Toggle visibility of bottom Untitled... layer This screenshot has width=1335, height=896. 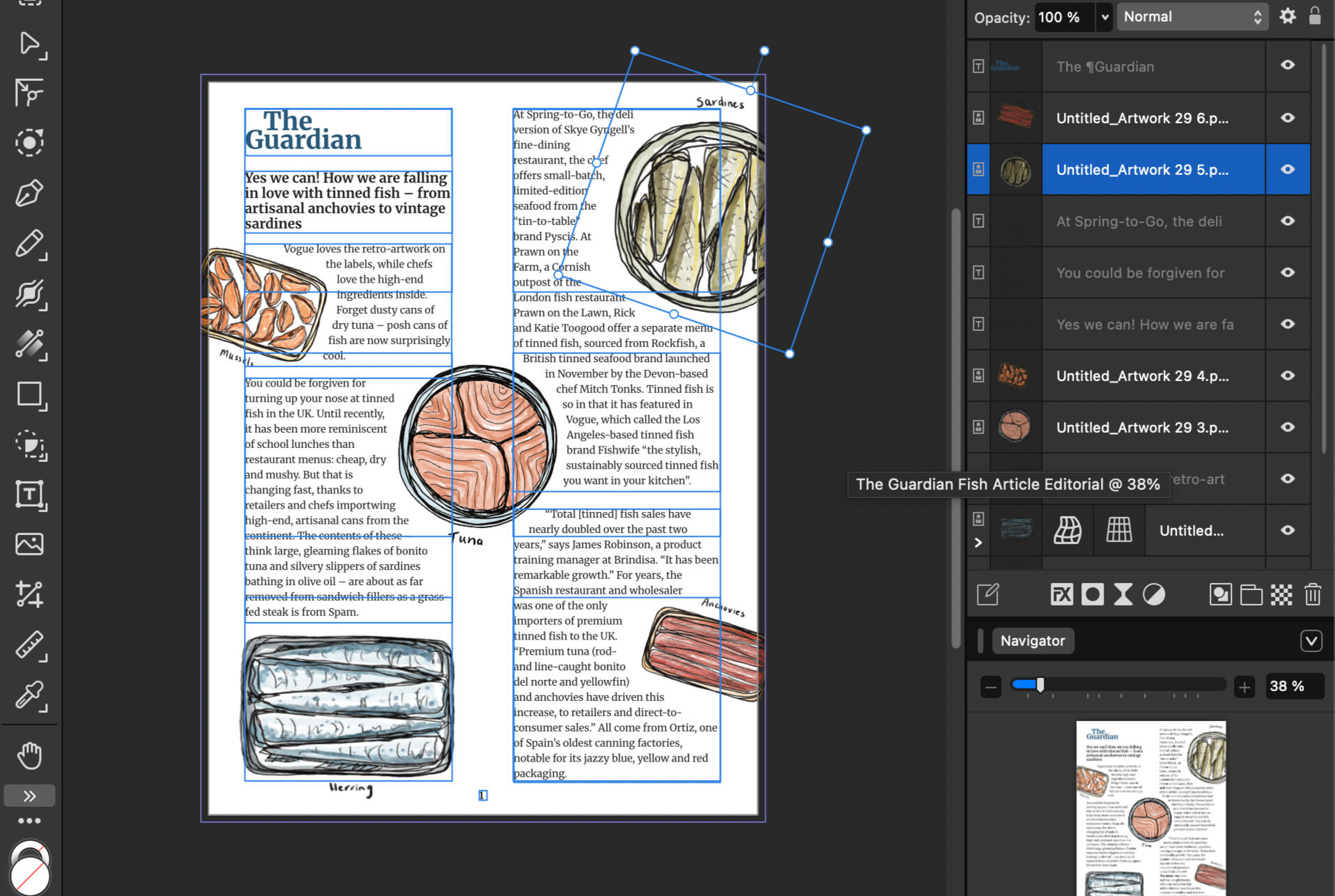[1288, 530]
